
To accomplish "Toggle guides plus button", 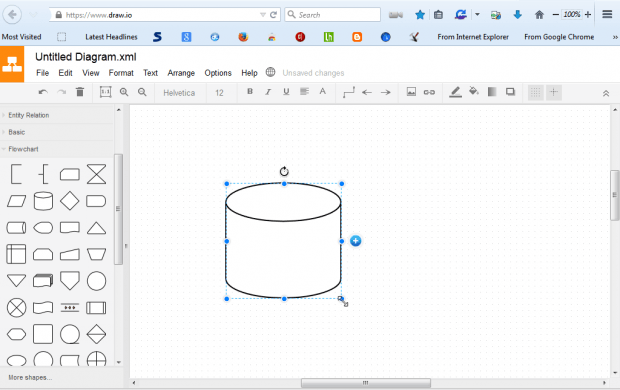I will (x=554, y=93).
